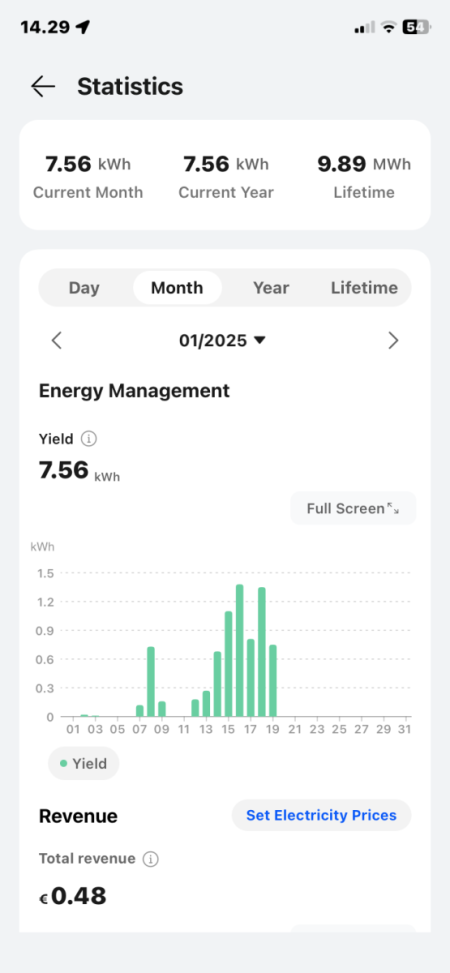This screenshot has width=450, height=973.
Task: Tap the battery indicator in status bar
Action: point(416,27)
